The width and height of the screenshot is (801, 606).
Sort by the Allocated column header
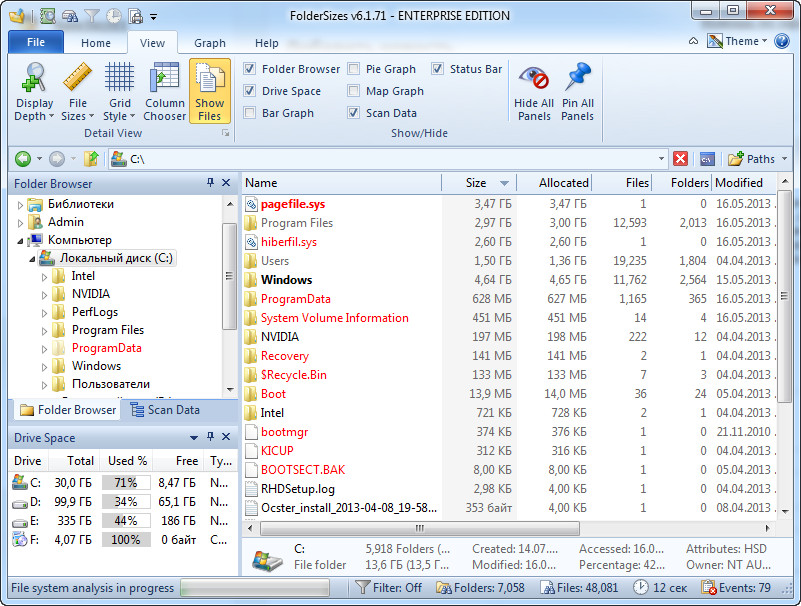pyautogui.click(x=554, y=182)
